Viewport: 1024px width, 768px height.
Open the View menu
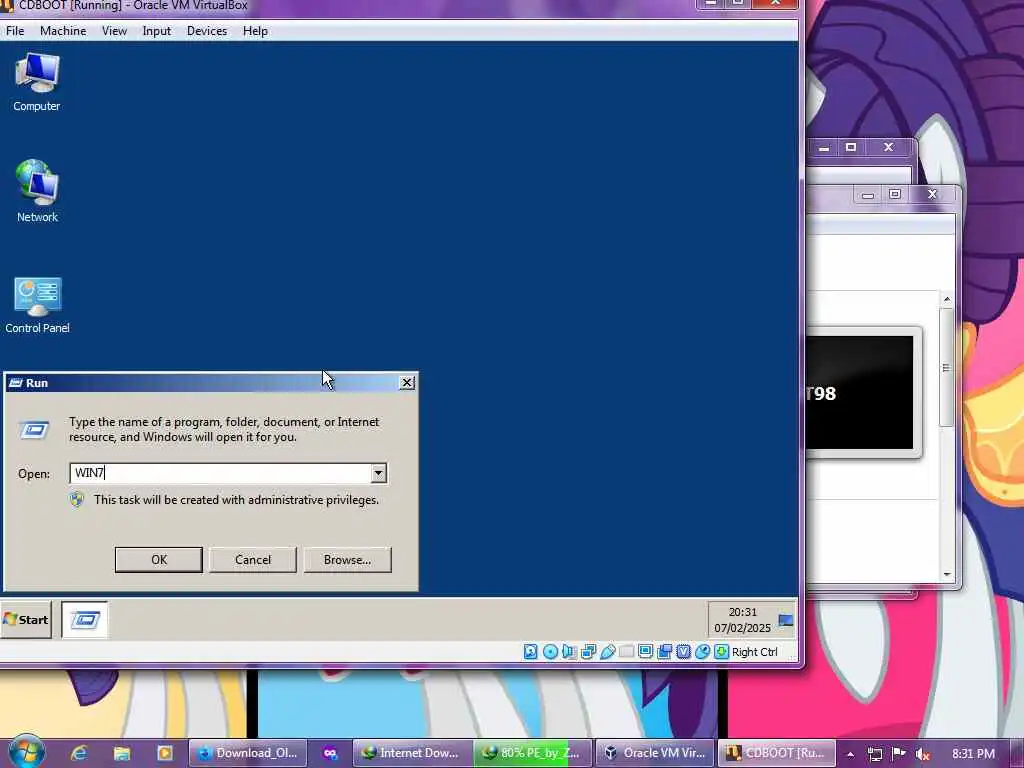(x=114, y=31)
